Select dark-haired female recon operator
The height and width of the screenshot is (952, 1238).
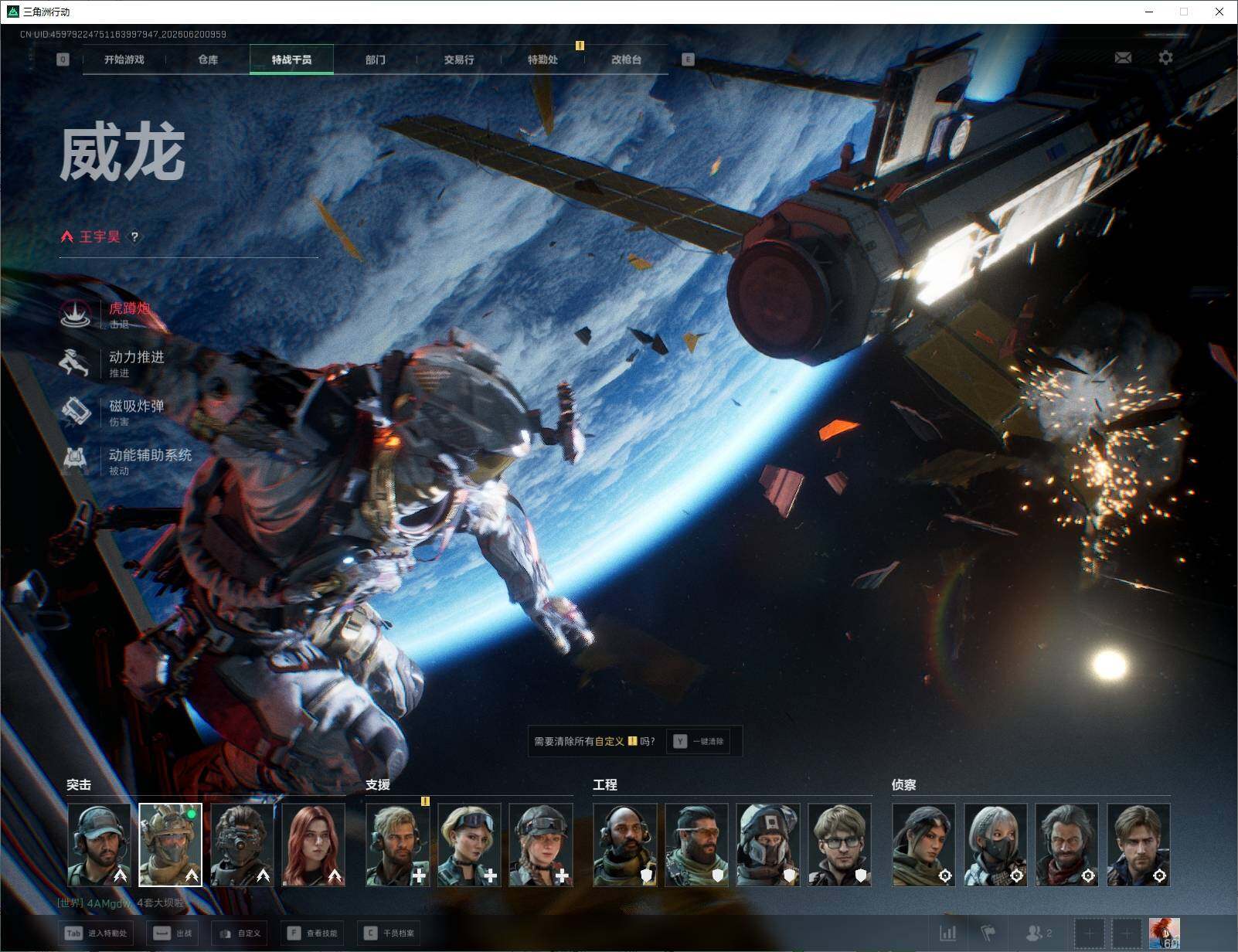[x=923, y=845]
